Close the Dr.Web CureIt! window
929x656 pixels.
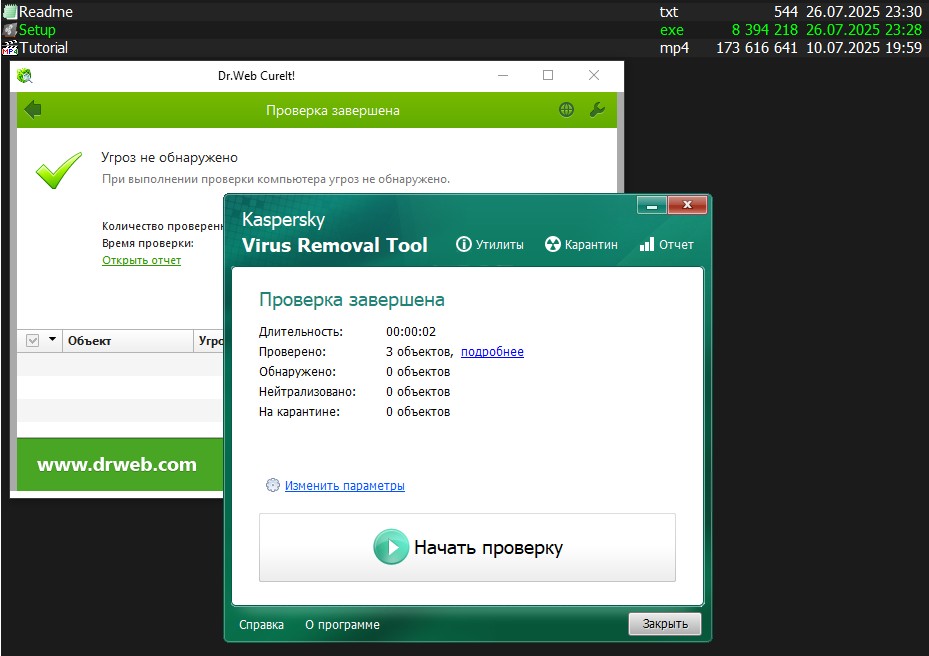click(x=594, y=75)
